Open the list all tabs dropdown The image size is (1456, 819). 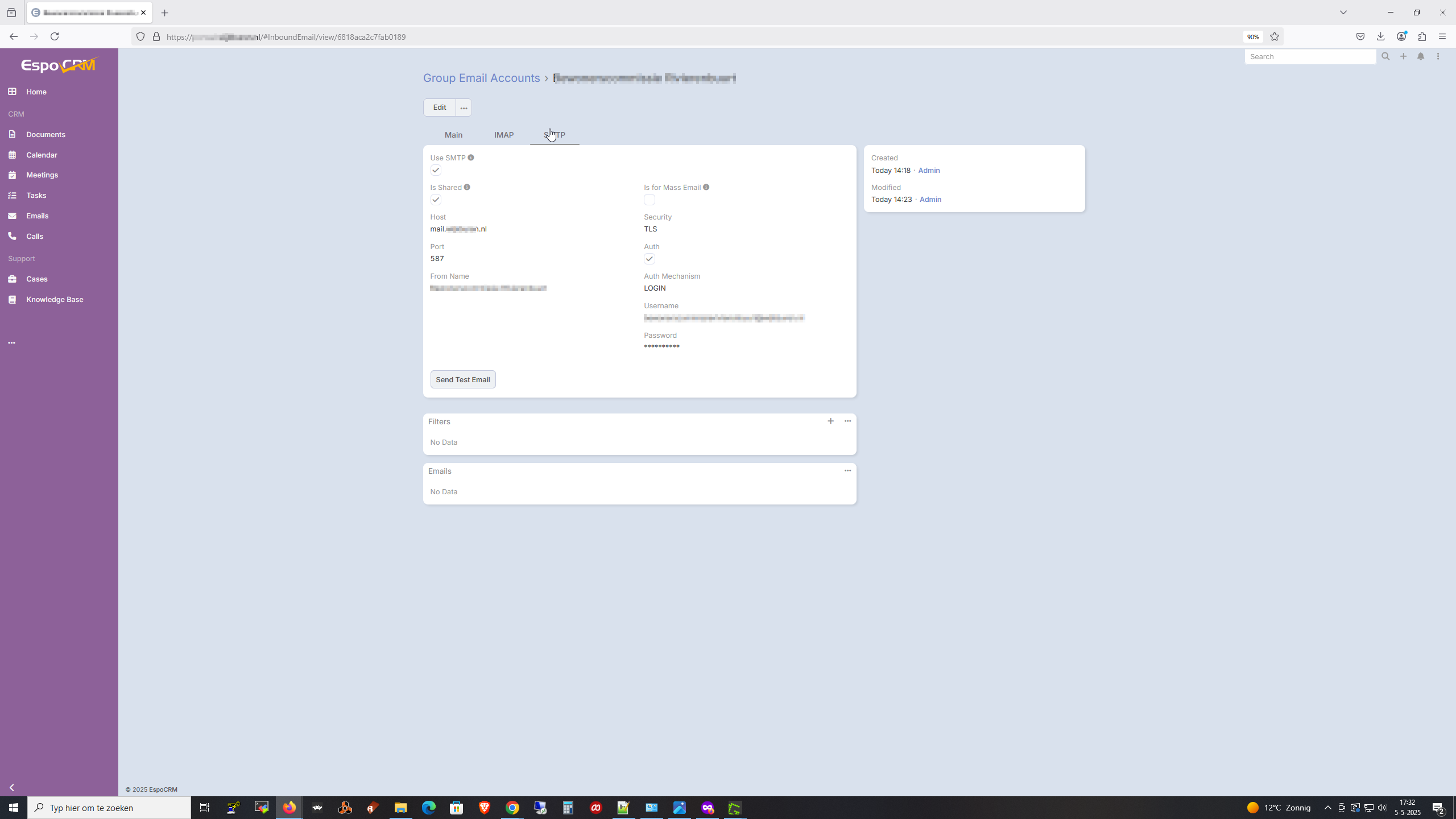[x=1343, y=13]
